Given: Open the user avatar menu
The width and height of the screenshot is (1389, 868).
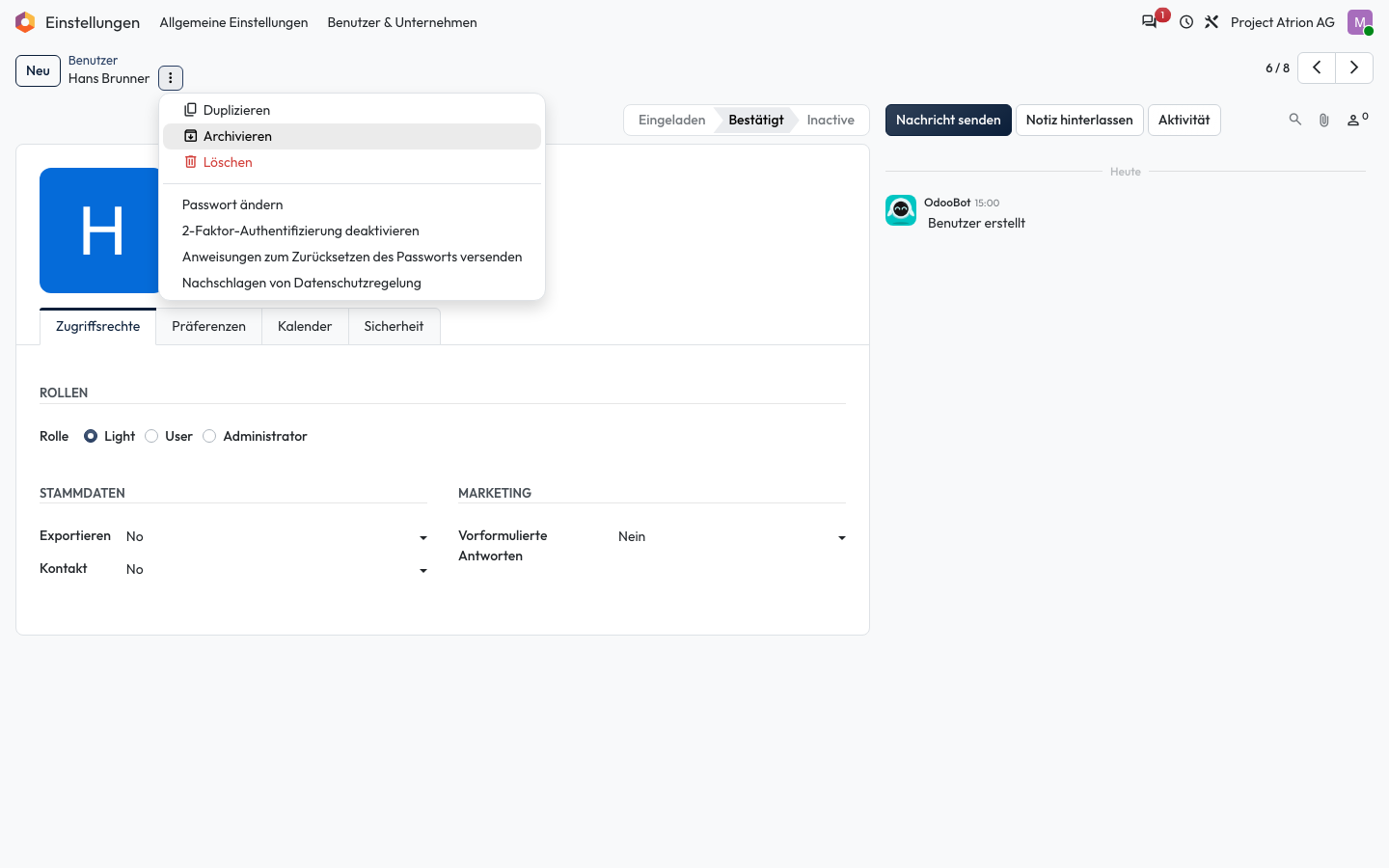Looking at the screenshot, I should pyautogui.click(x=1360, y=22).
